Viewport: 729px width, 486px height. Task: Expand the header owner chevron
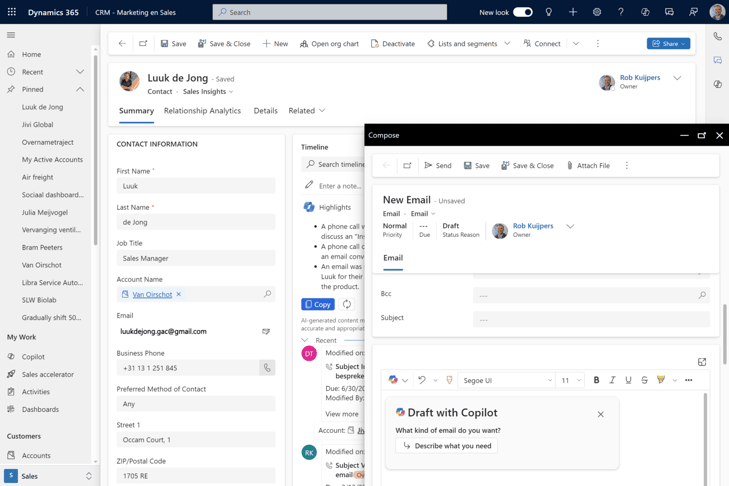point(677,78)
